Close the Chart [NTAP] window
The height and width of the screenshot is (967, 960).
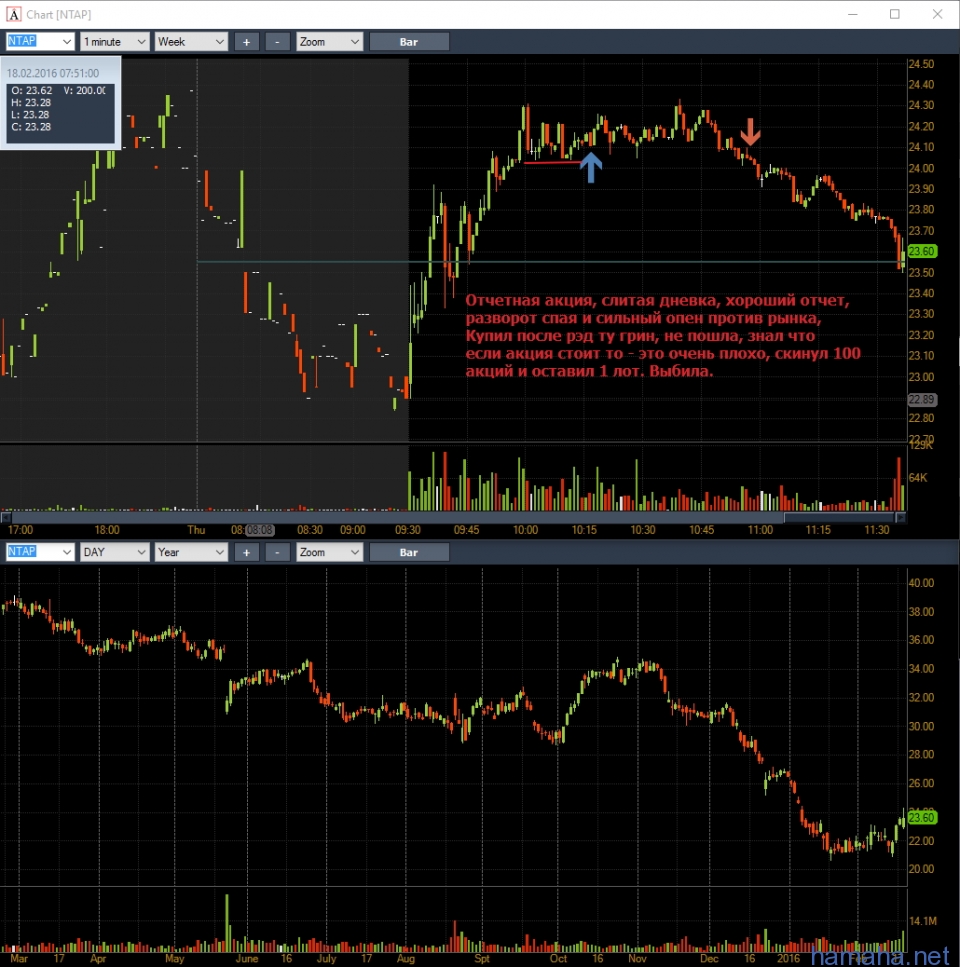937,14
